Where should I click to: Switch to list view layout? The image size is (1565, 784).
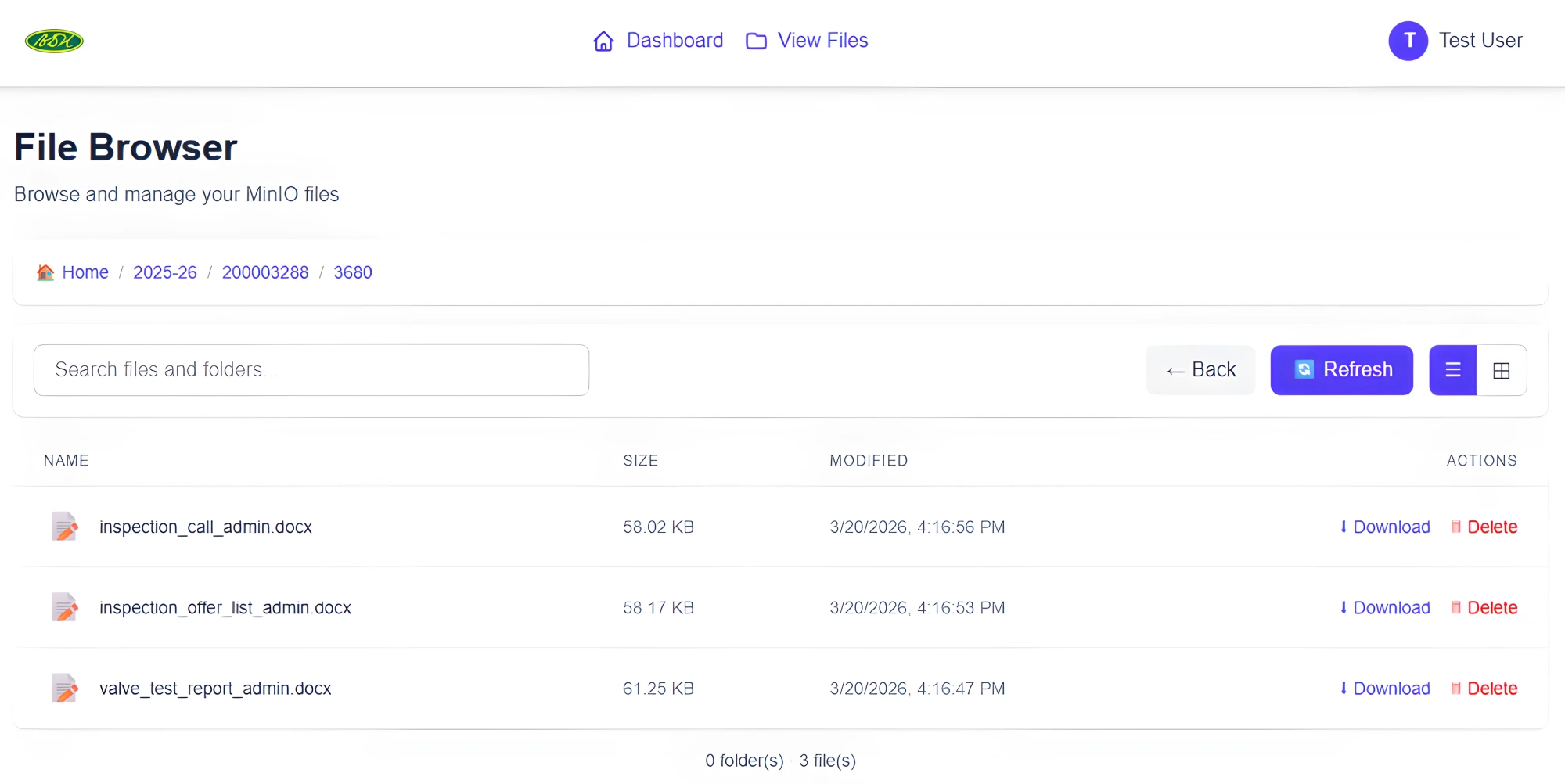pyautogui.click(x=1452, y=370)
